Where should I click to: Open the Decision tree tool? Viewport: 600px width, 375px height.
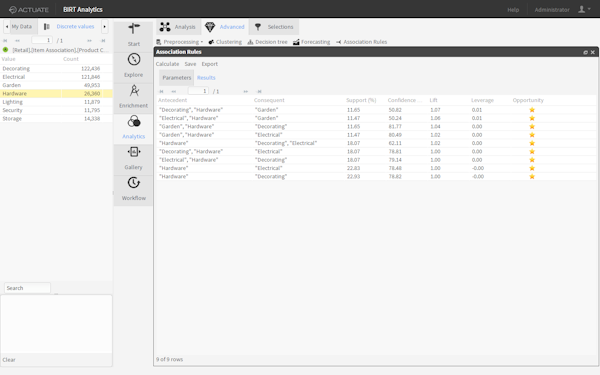click(267, 42)
